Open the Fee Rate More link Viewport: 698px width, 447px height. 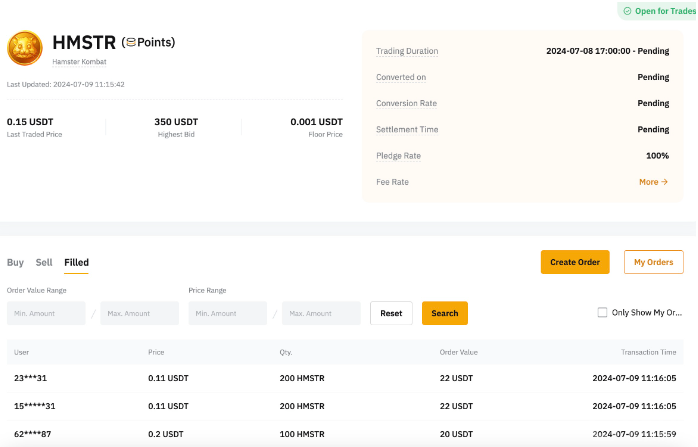click(x=653, y=182)
